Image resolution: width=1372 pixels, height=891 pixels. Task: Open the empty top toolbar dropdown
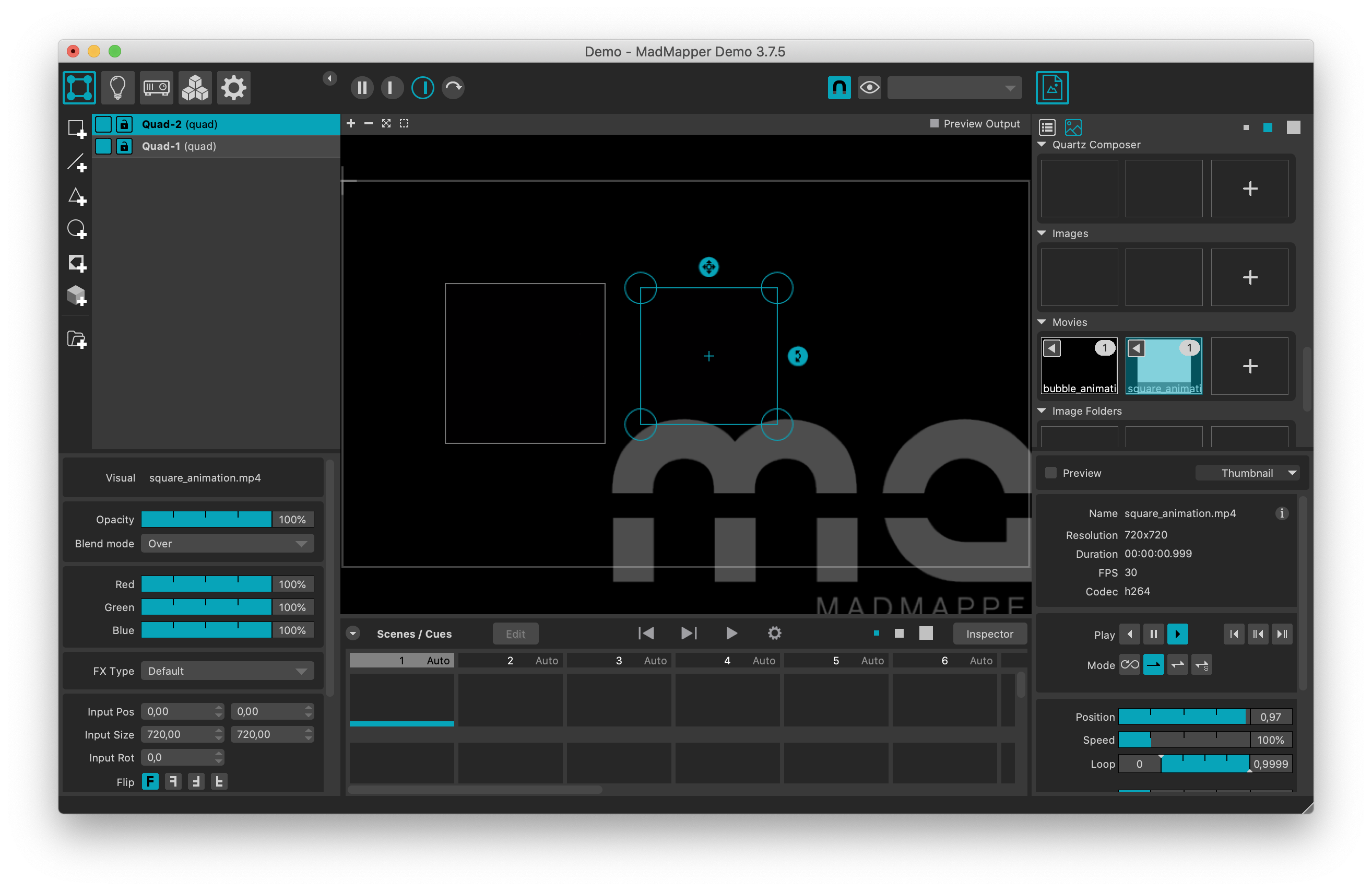click(954, 88)
